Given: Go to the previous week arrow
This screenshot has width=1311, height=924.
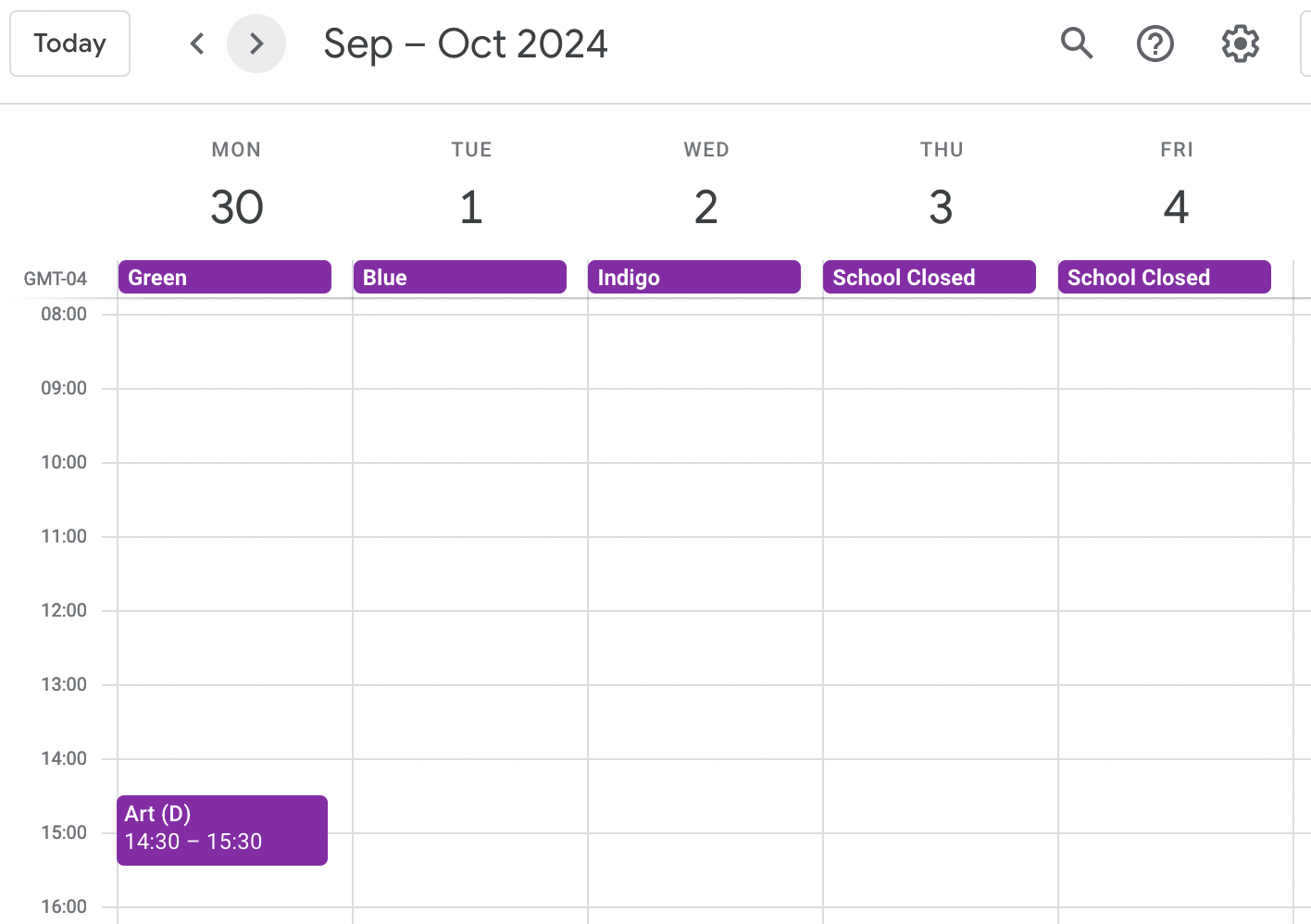Looking at the screenshot, I should coord(197,44).
